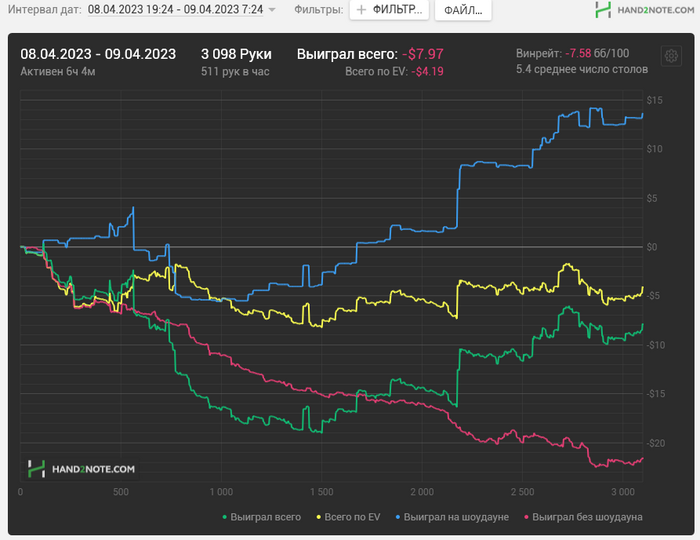
Task: Click the Выиграл всего -$7.97 value
Action: [x=423, y=54]
